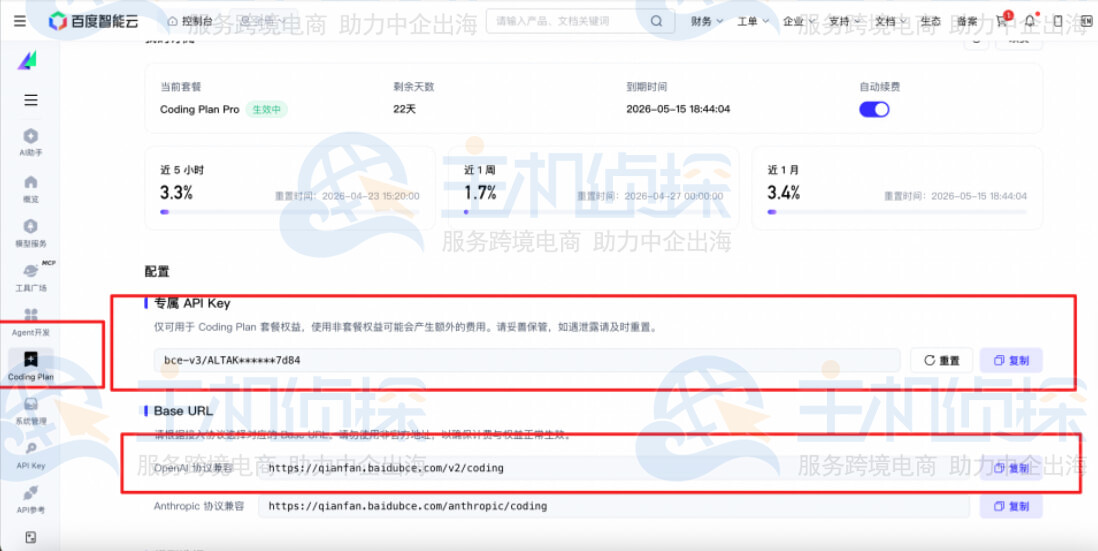Expand the 支持 dropdown menu

[845, 21]
